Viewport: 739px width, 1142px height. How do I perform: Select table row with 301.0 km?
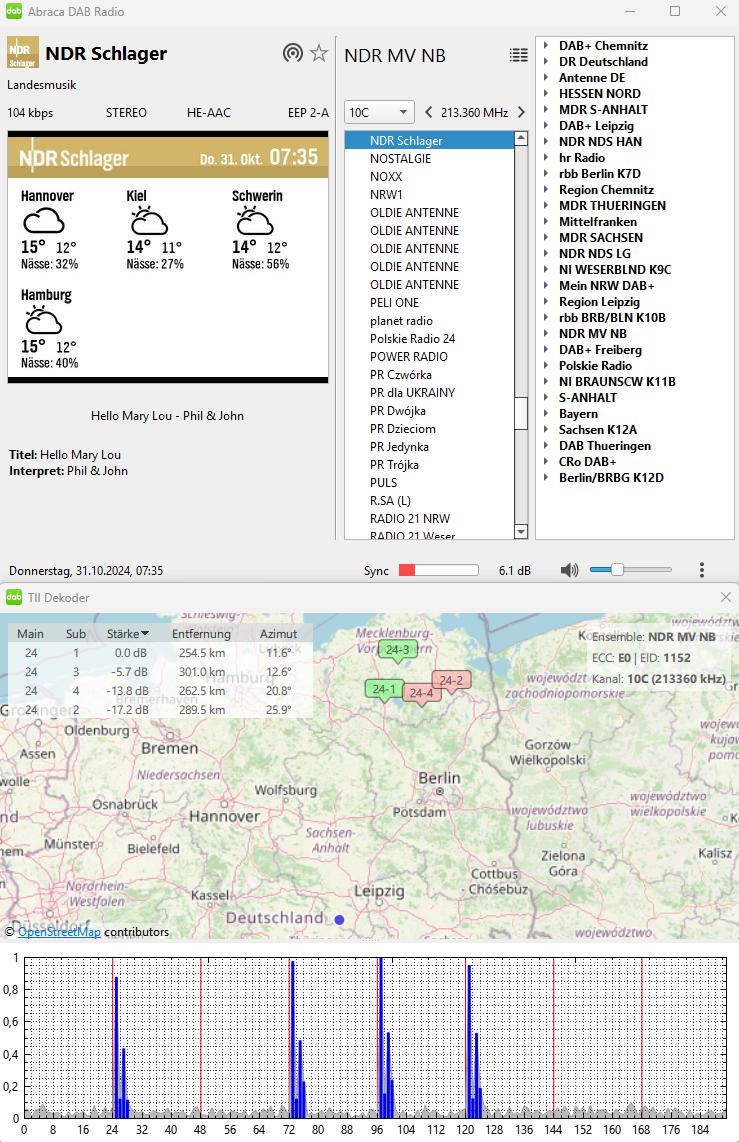(x=160, y=672)
